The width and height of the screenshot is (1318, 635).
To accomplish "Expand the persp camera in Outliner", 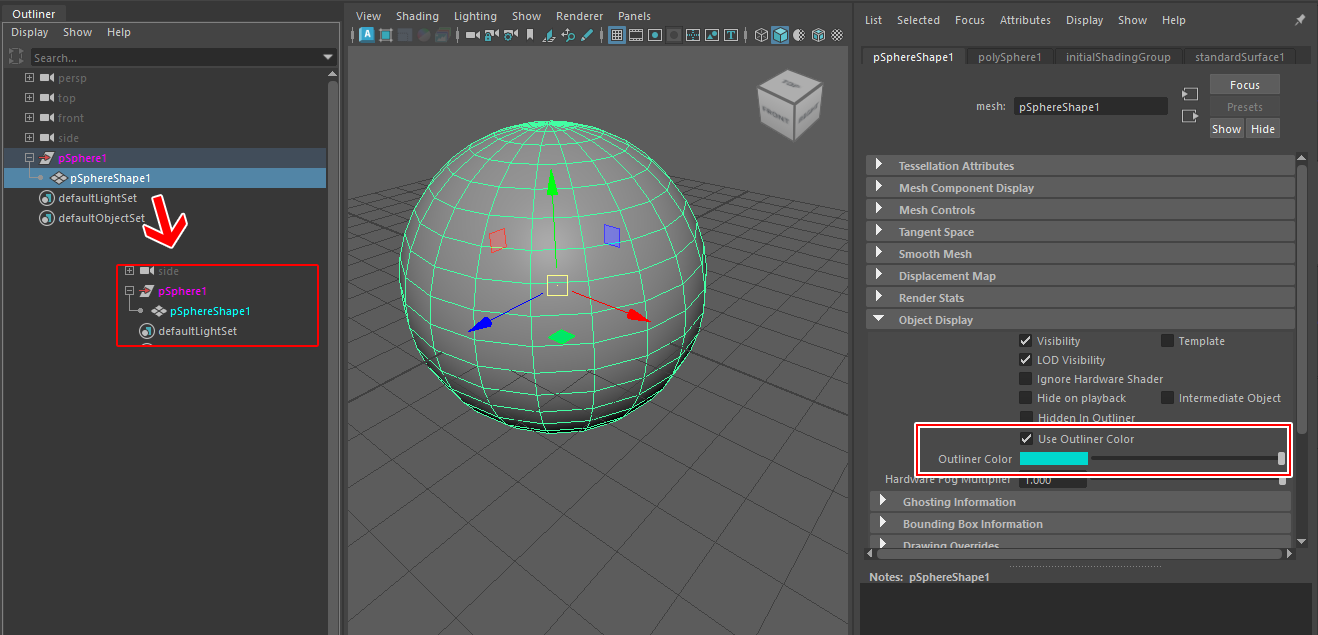I will 30,78.
